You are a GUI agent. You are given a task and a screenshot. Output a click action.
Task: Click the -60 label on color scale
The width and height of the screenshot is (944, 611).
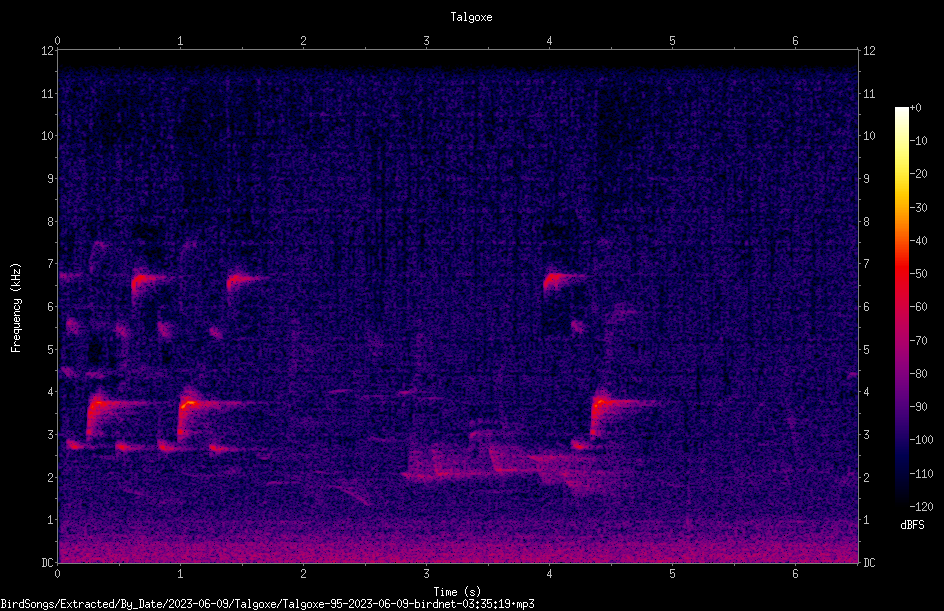919,307
